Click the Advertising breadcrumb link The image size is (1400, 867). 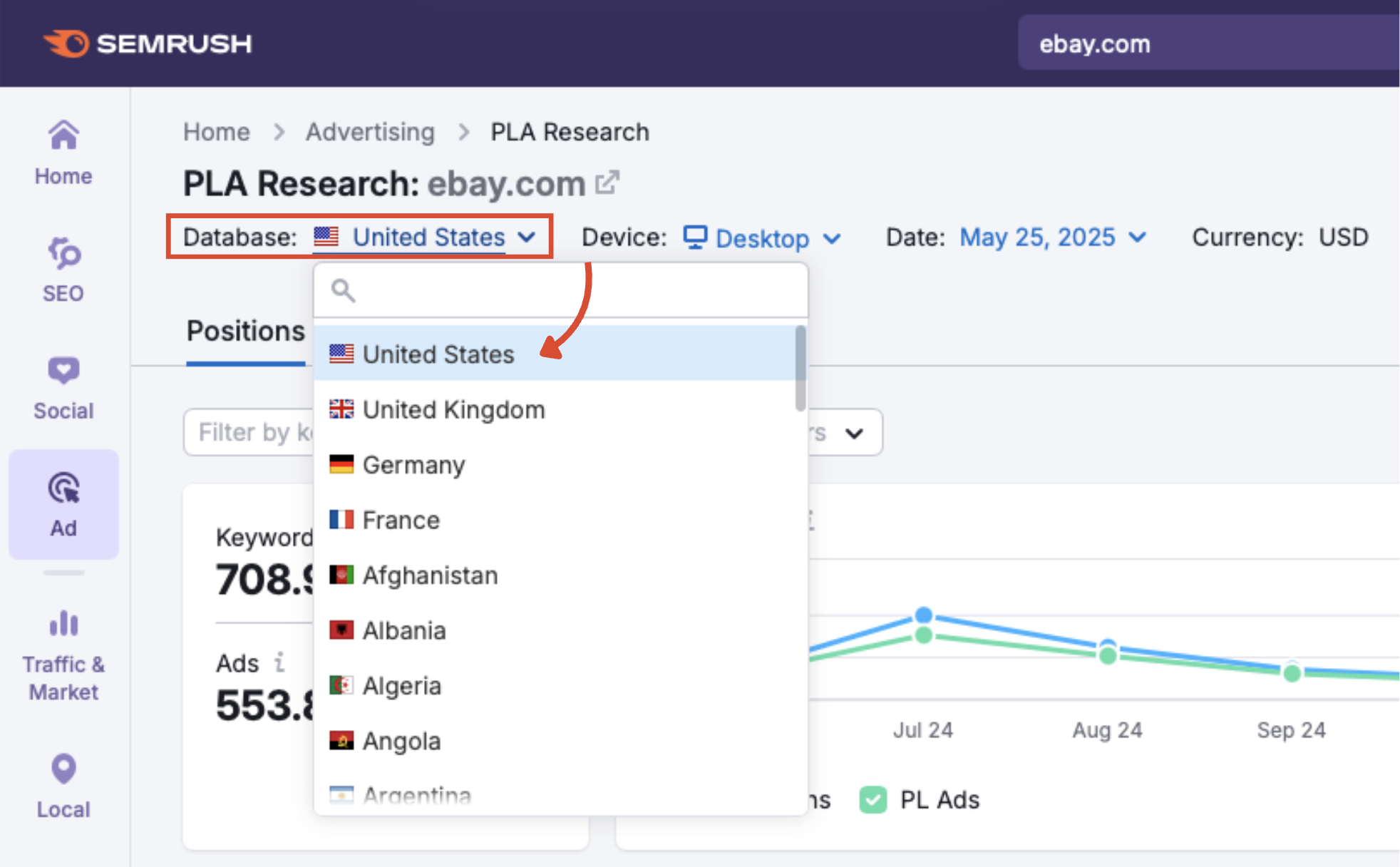pos(370,132)
